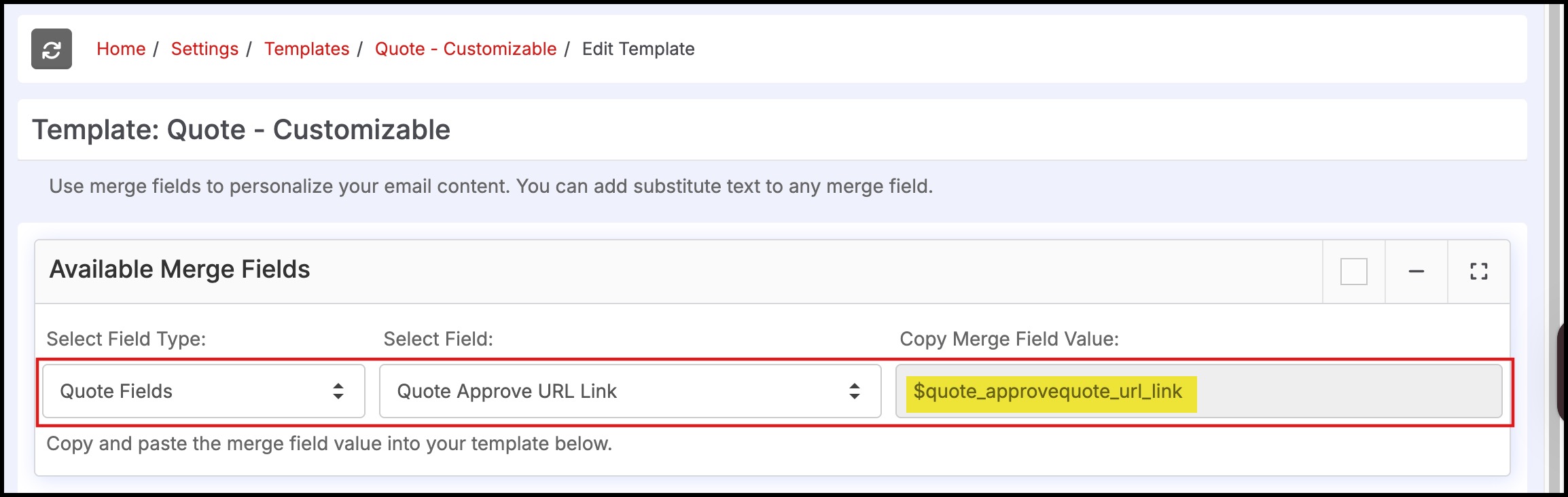Click the Available Merge Fields title
The image size is (1568, 497).
click(179, 270)
